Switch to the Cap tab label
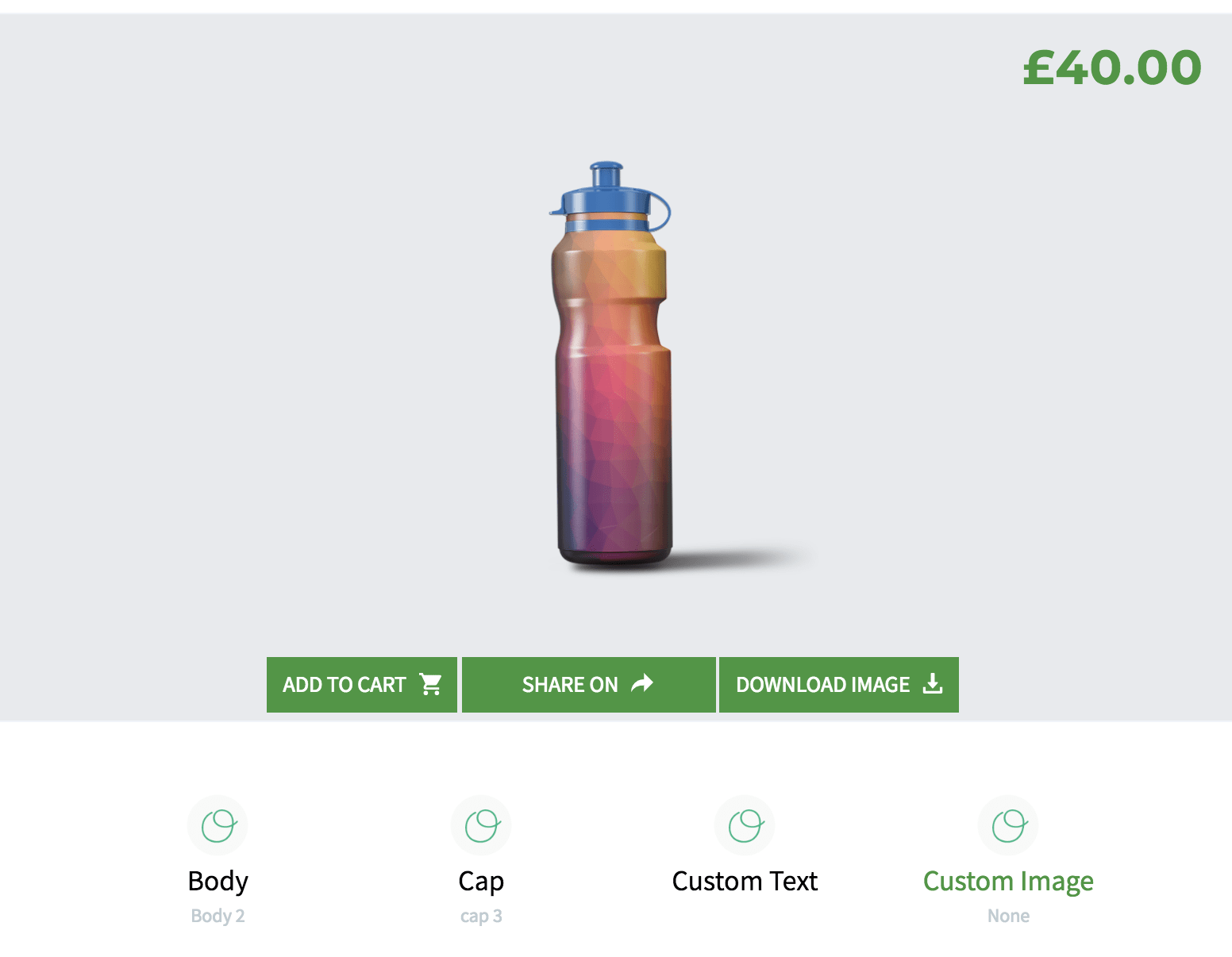Viewport: 1232px width, 957px height. click(x=481, y=881)
